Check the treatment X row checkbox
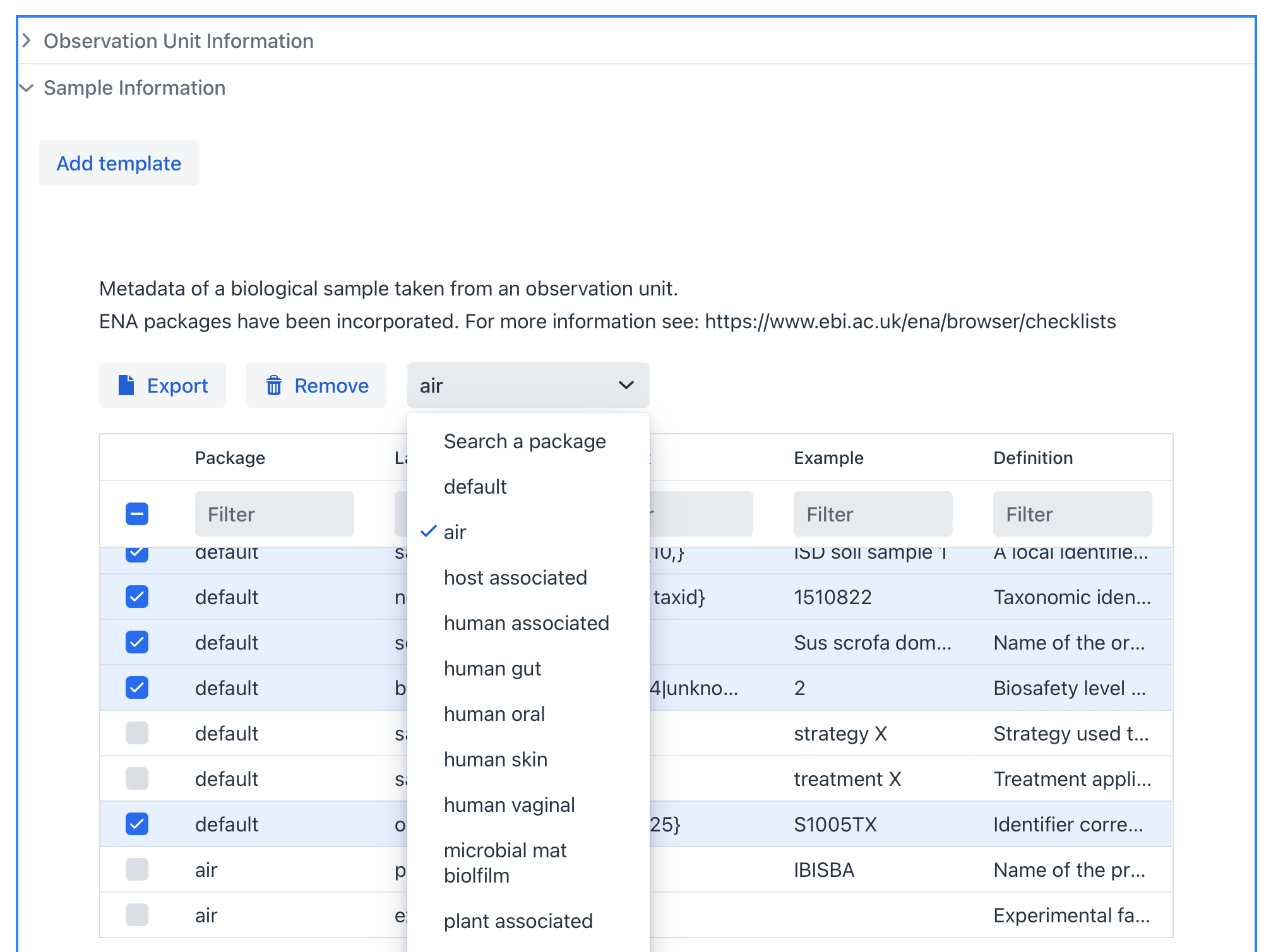The image size is (1283, 952). [137, 778]
